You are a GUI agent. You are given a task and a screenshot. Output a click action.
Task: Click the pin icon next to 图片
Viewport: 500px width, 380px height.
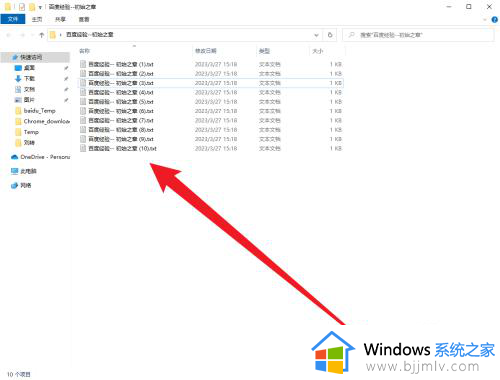66,100
